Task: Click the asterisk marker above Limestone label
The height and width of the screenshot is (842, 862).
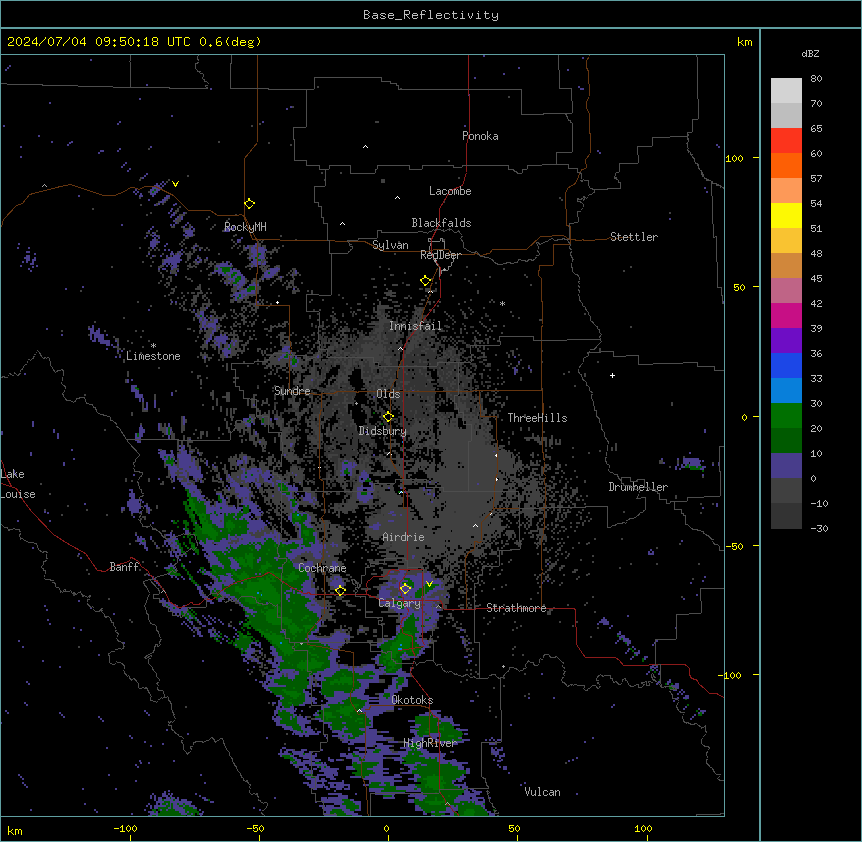Action: 153,346
